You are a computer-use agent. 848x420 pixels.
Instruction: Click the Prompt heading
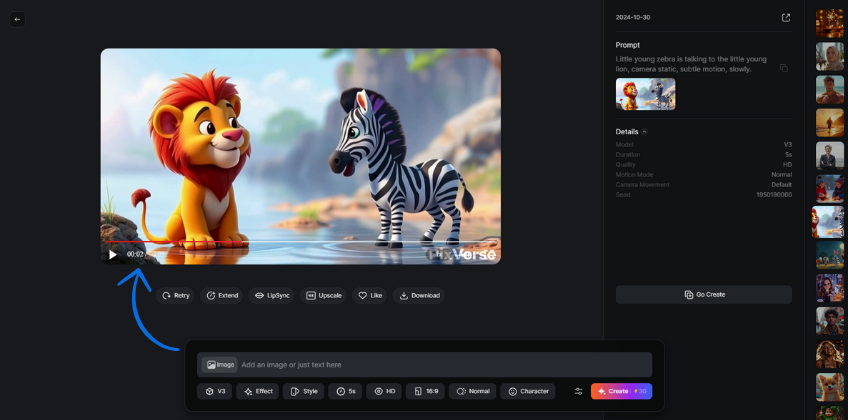point(627,45)
